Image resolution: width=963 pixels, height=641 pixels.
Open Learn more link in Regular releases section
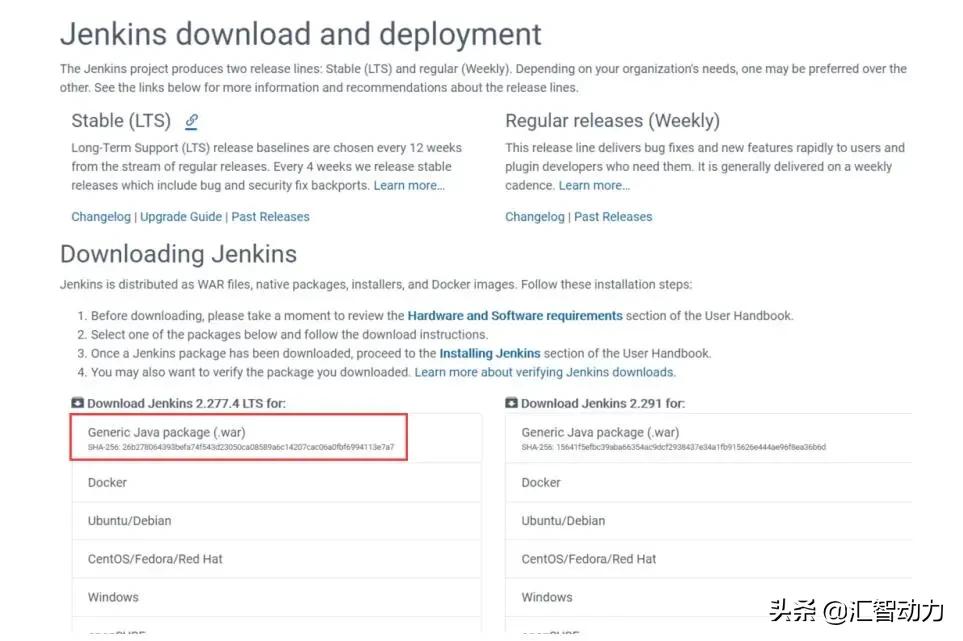point(594,186)
